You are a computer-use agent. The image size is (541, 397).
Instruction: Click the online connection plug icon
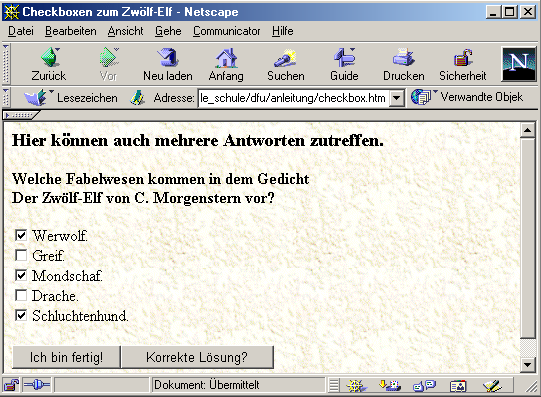pos(37,385)
